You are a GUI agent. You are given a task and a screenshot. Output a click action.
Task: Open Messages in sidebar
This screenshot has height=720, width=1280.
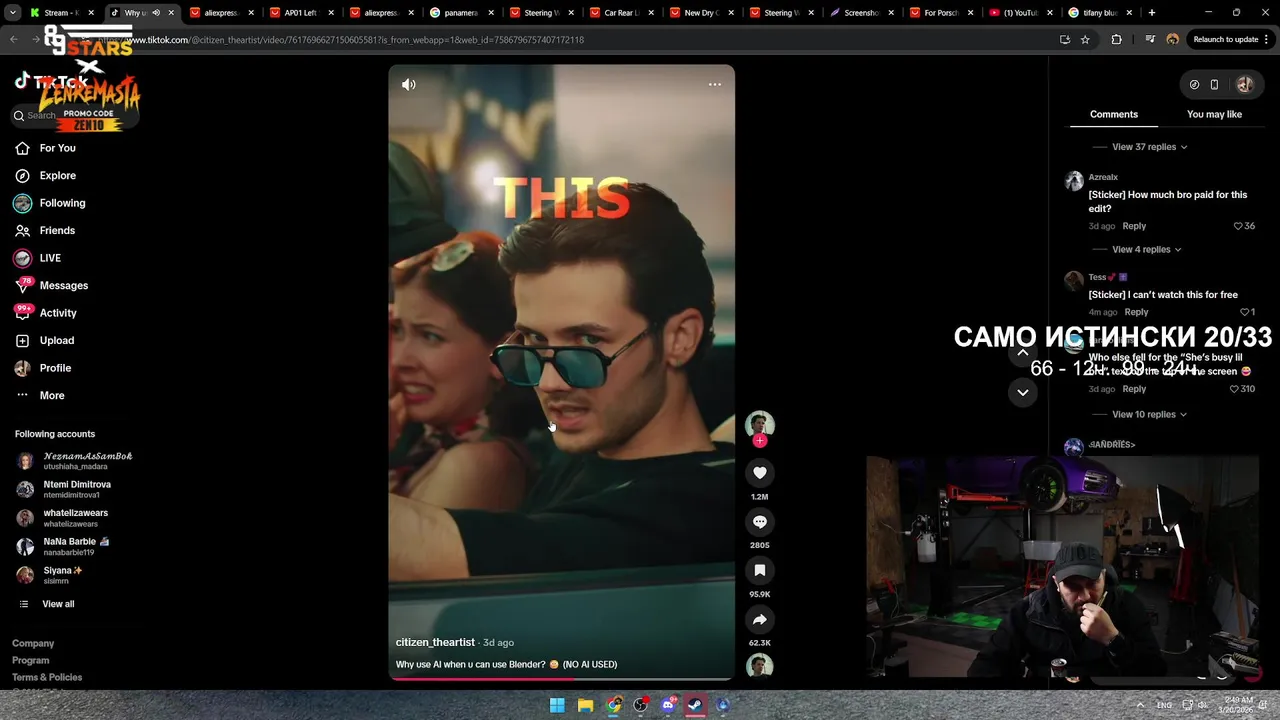[x=63, y=286]
